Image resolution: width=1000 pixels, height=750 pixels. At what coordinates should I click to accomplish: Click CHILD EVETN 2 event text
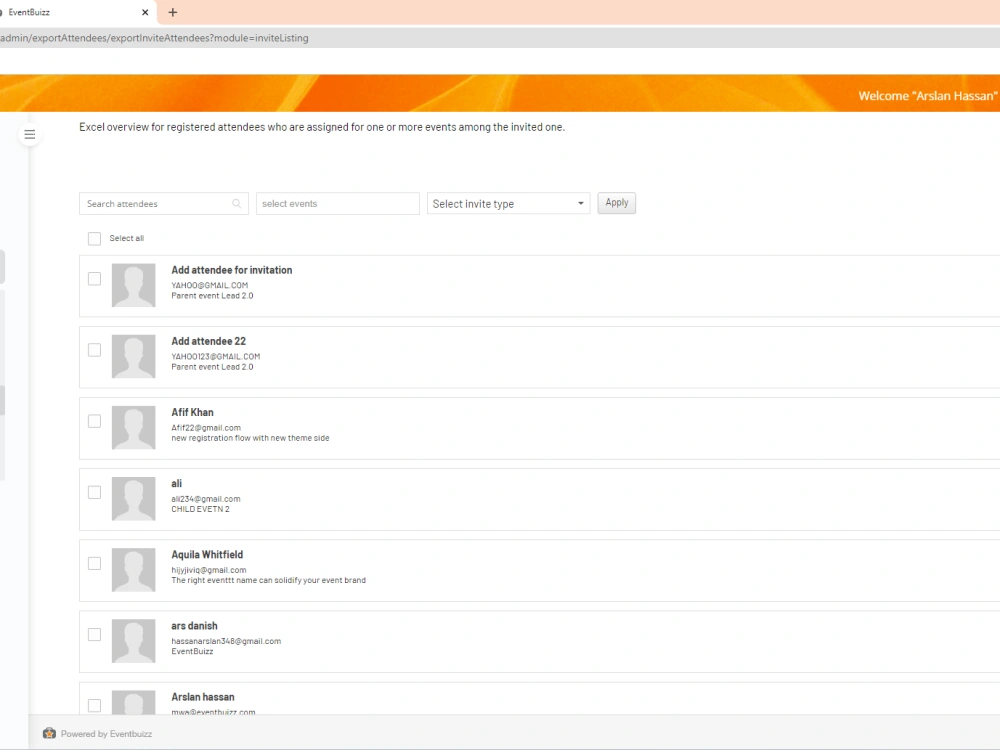(200, 509)
